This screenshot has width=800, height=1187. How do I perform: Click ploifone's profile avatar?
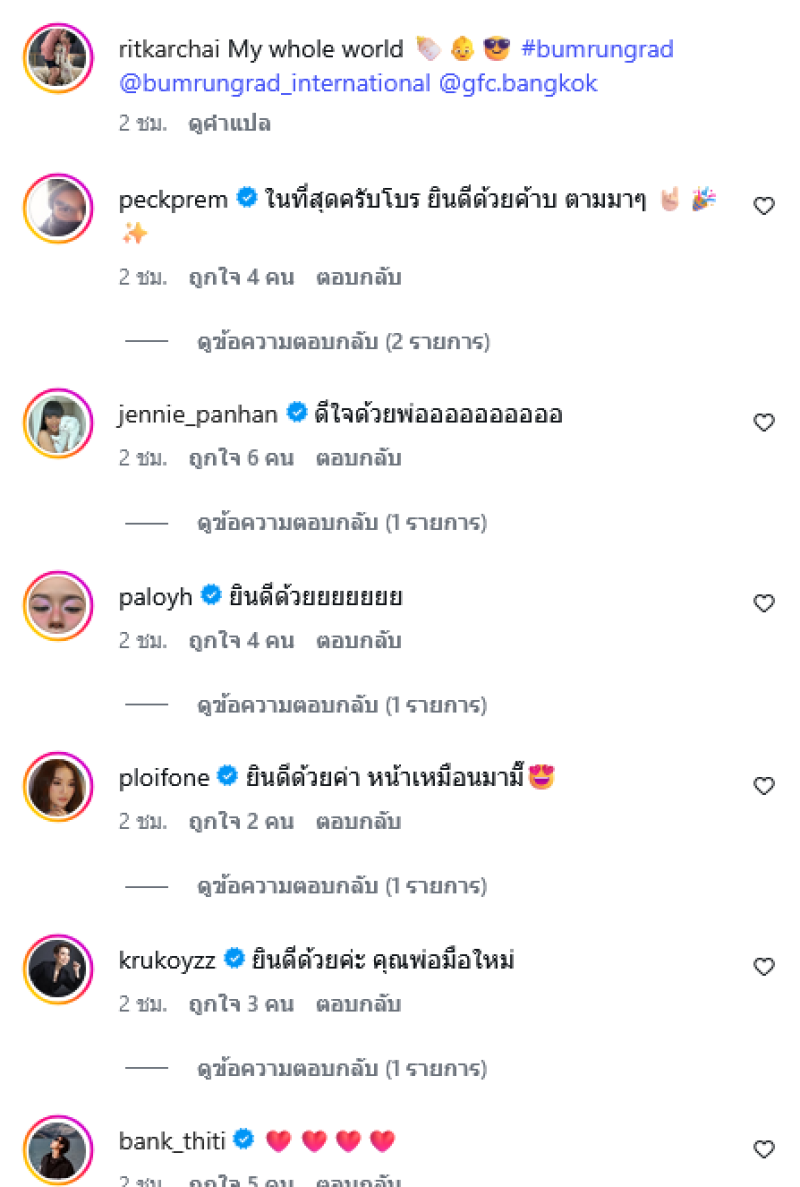[x=58, y=786]
